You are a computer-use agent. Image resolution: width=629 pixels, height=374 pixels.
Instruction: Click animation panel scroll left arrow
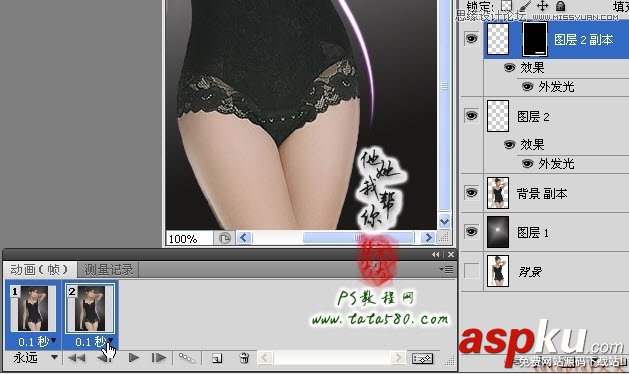tap(265, 357)
